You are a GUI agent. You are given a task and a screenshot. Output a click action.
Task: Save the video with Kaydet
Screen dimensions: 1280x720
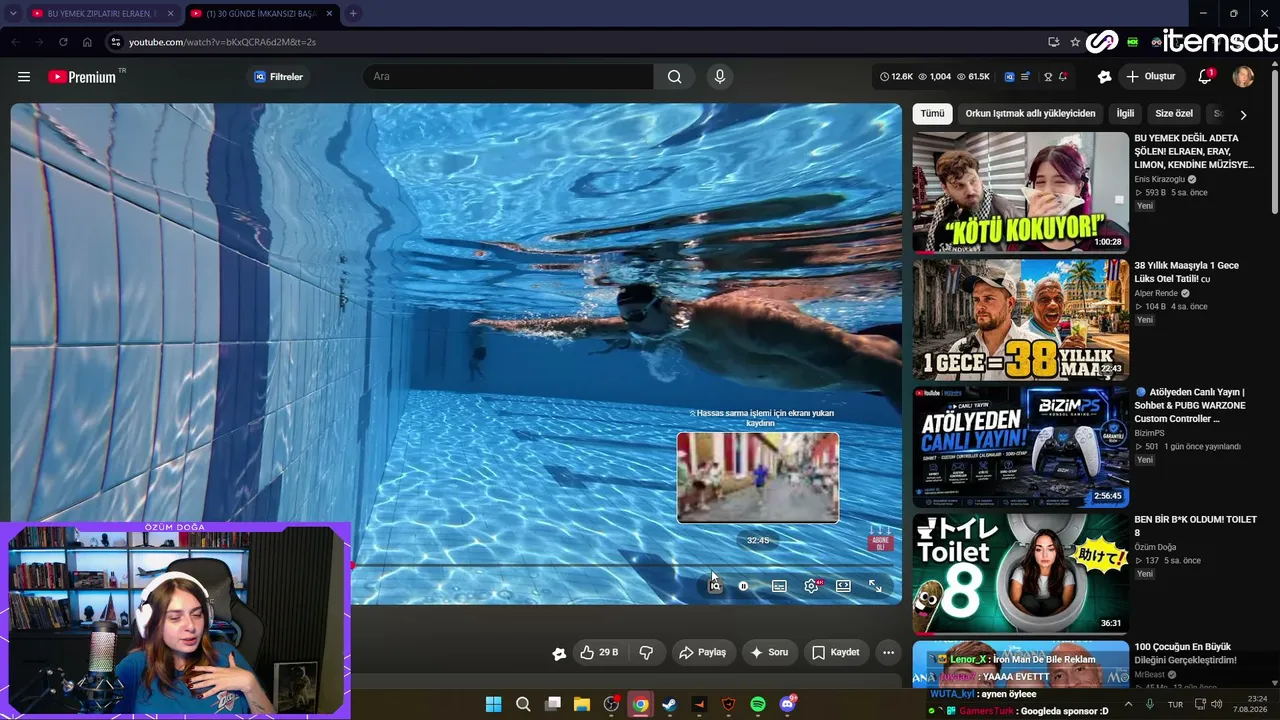(x=836, y=652)
